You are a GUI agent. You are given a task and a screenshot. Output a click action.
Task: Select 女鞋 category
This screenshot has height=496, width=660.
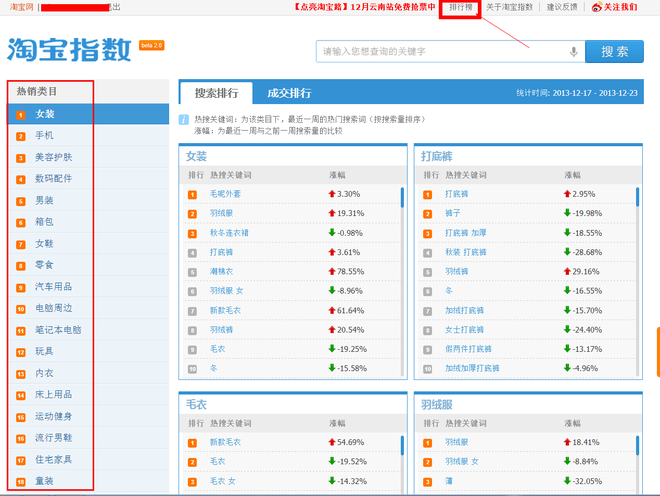click(x=88, y=243)
